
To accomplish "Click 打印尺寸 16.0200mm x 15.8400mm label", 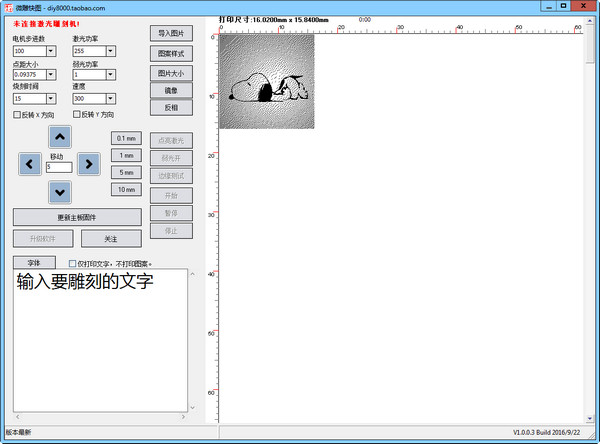I will point(273,20).
